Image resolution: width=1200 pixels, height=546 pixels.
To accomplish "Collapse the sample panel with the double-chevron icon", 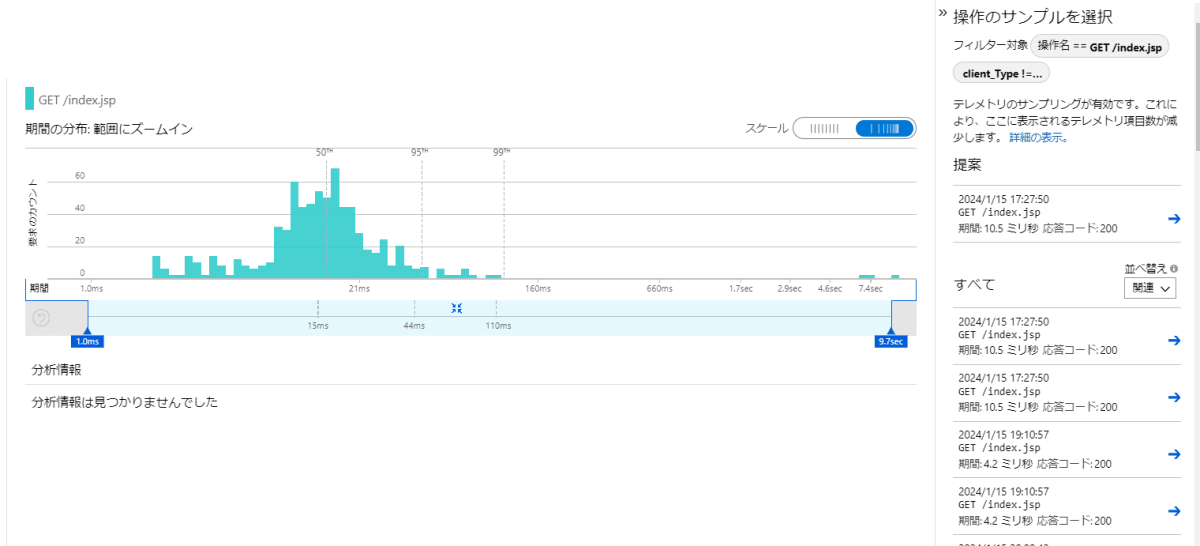I will click(941, 12).
